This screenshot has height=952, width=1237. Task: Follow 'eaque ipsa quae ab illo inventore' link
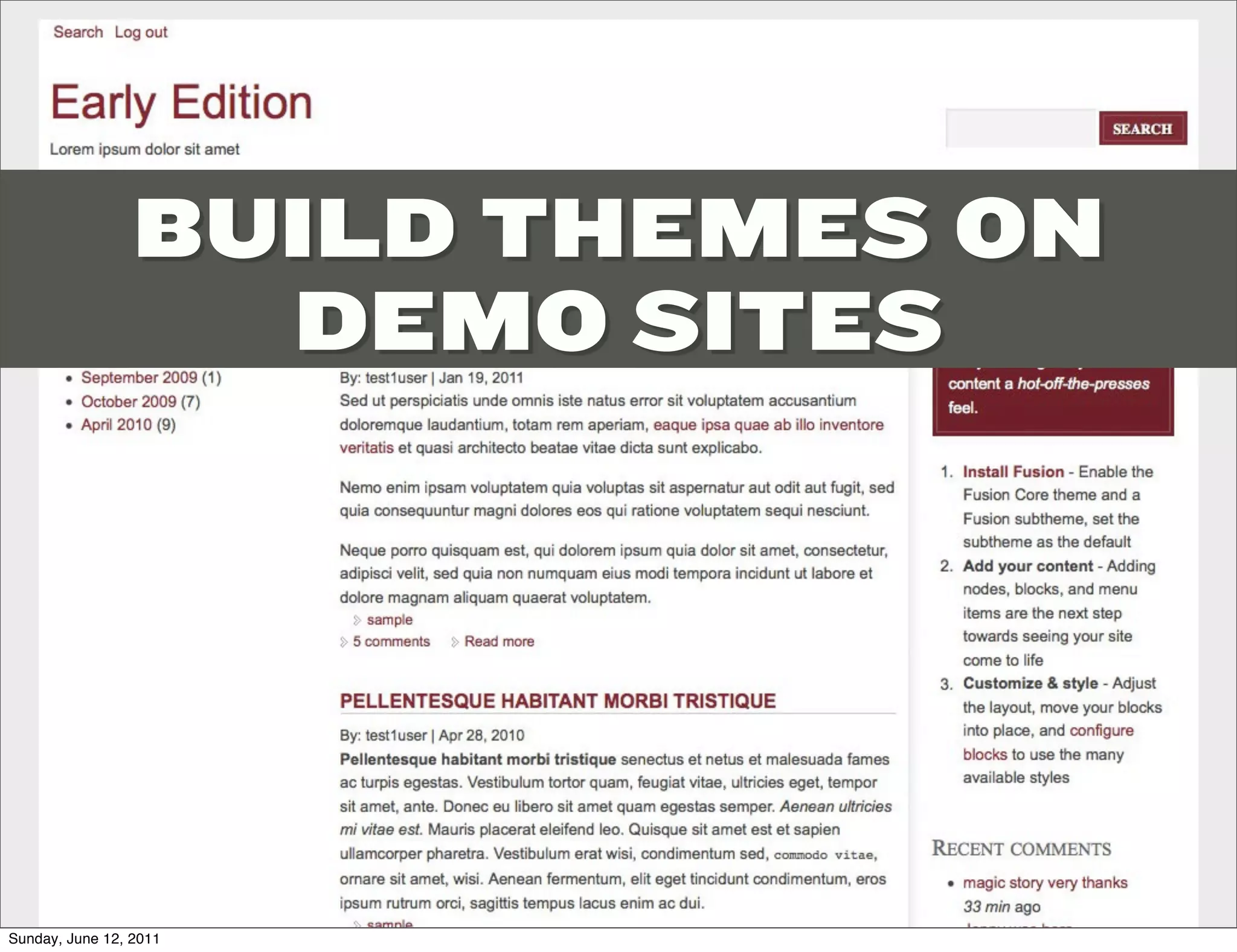point(768,425)
